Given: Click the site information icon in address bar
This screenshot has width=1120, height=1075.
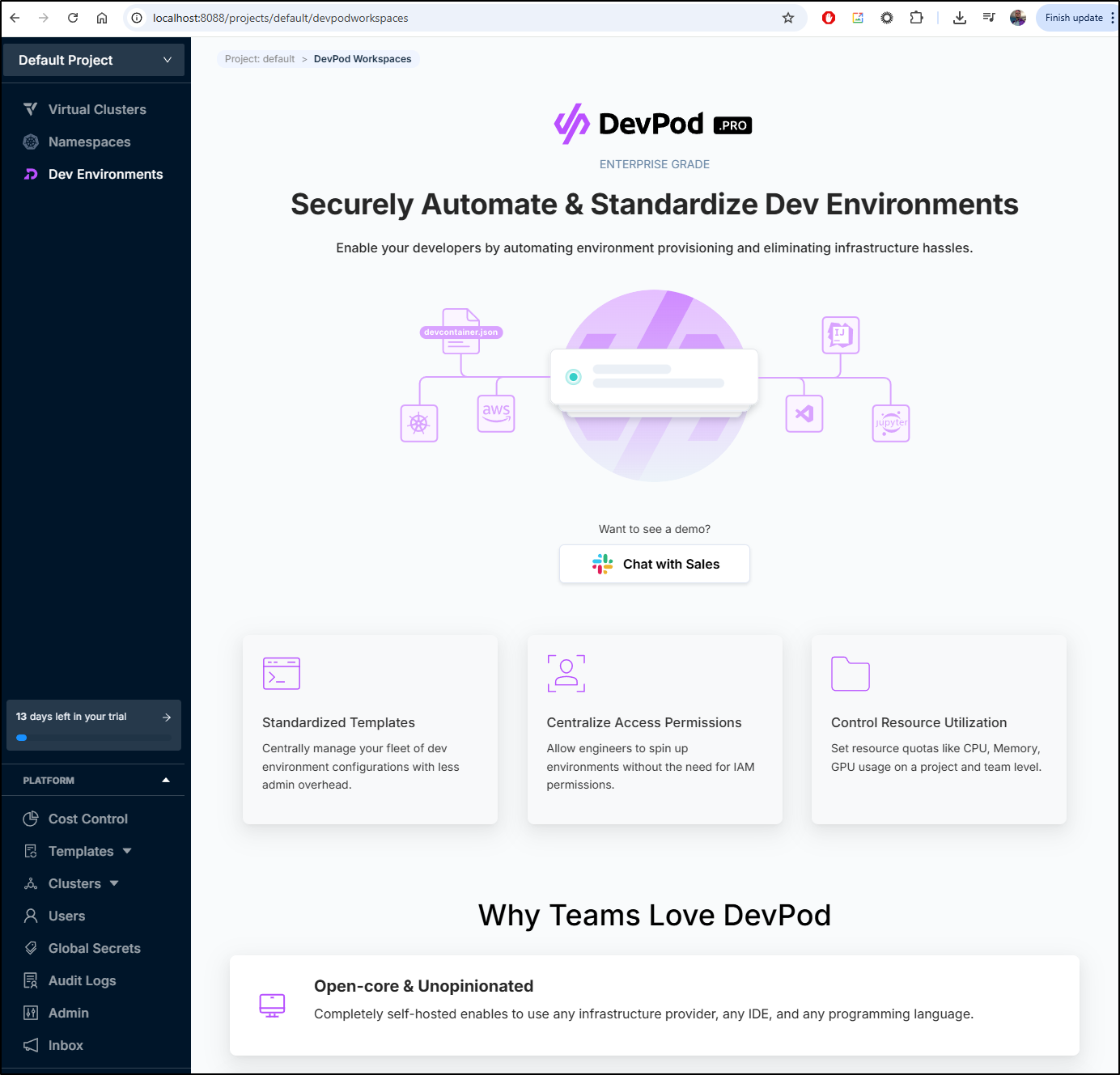Looking at the screenshot, I should 137,18.
